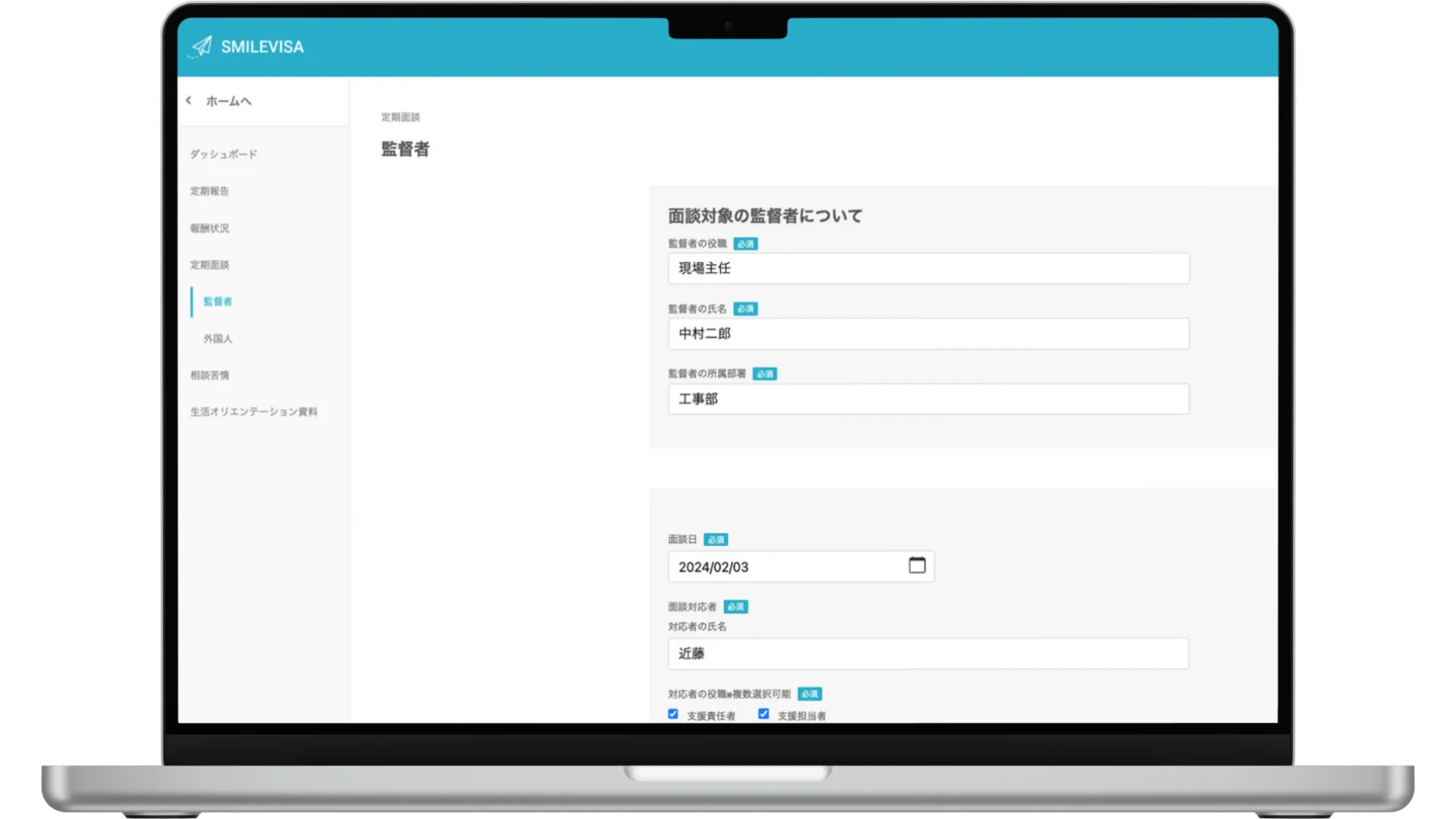Screen dimensions: 1456x819
Task: Click the SMILEVISA paper plane logo icon
Action: coord(201,47)
